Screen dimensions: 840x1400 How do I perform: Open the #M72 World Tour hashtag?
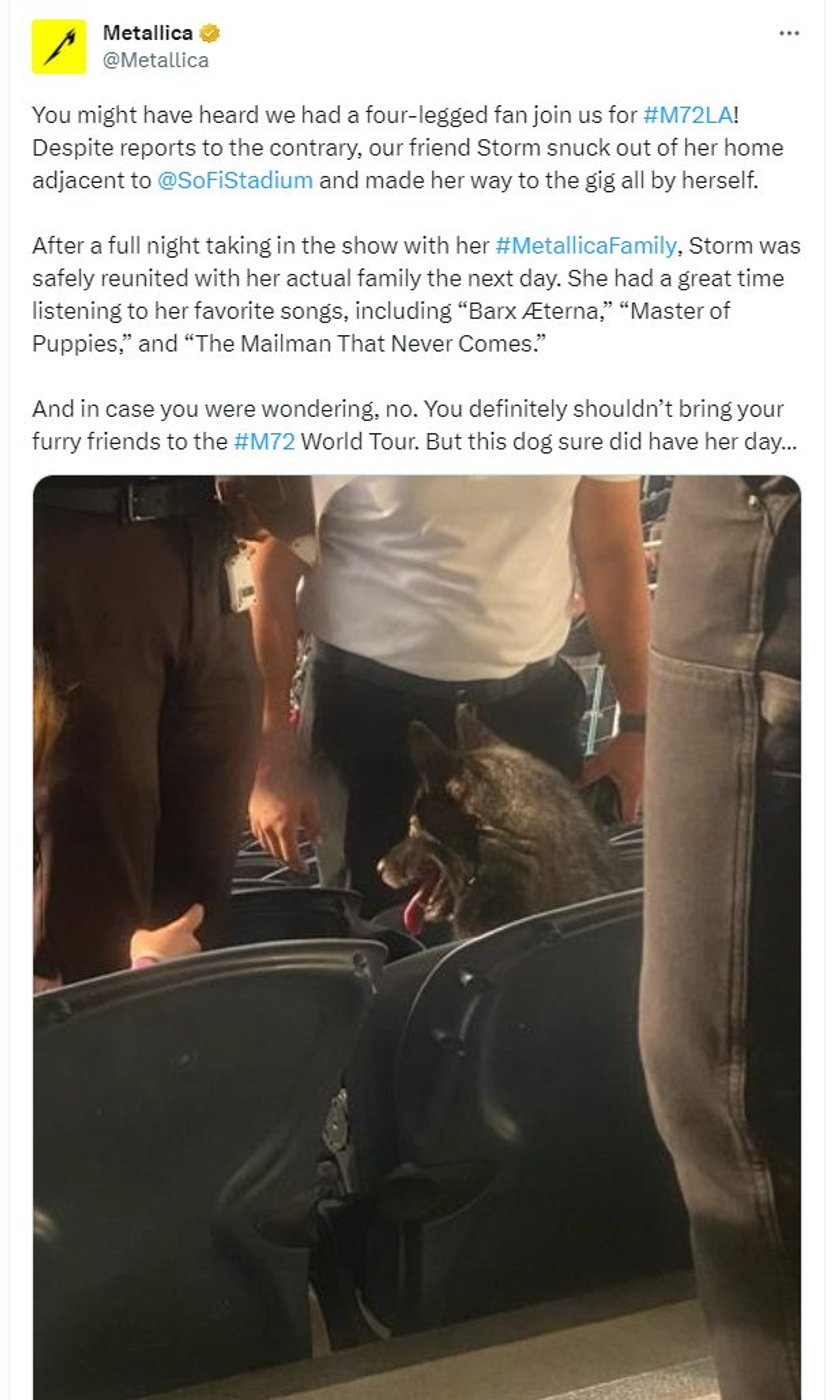264,441
